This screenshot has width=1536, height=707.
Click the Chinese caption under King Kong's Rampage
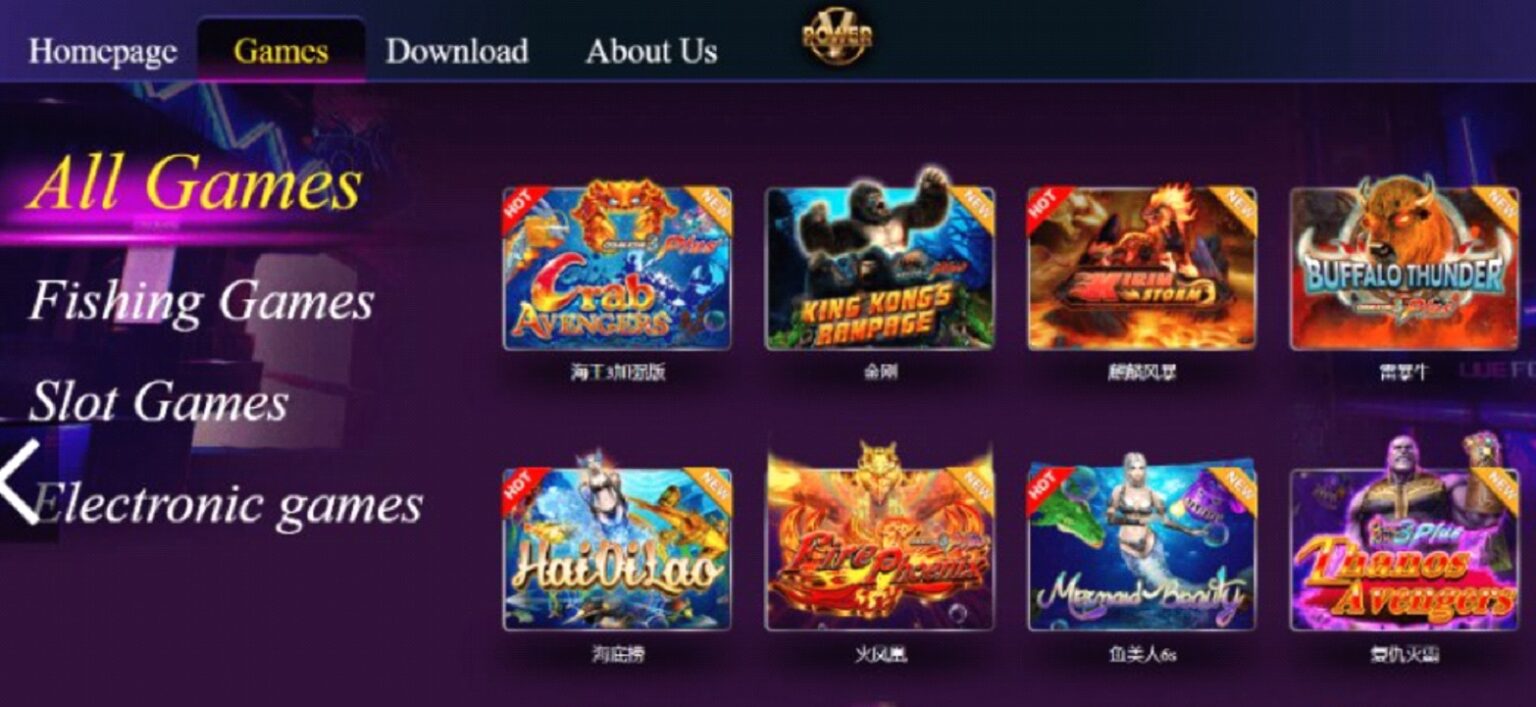click(x=881, y=373)
